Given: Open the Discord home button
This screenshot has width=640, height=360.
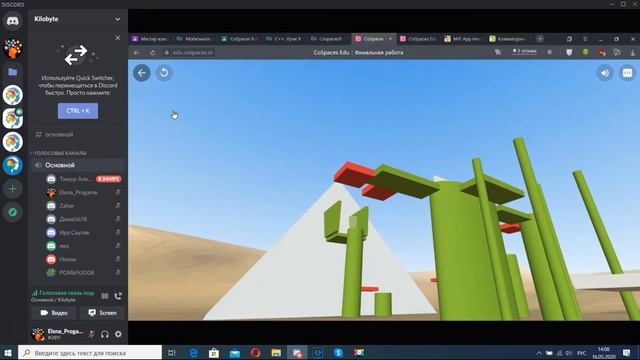Looking at the screenshot, I should point(13,20).
